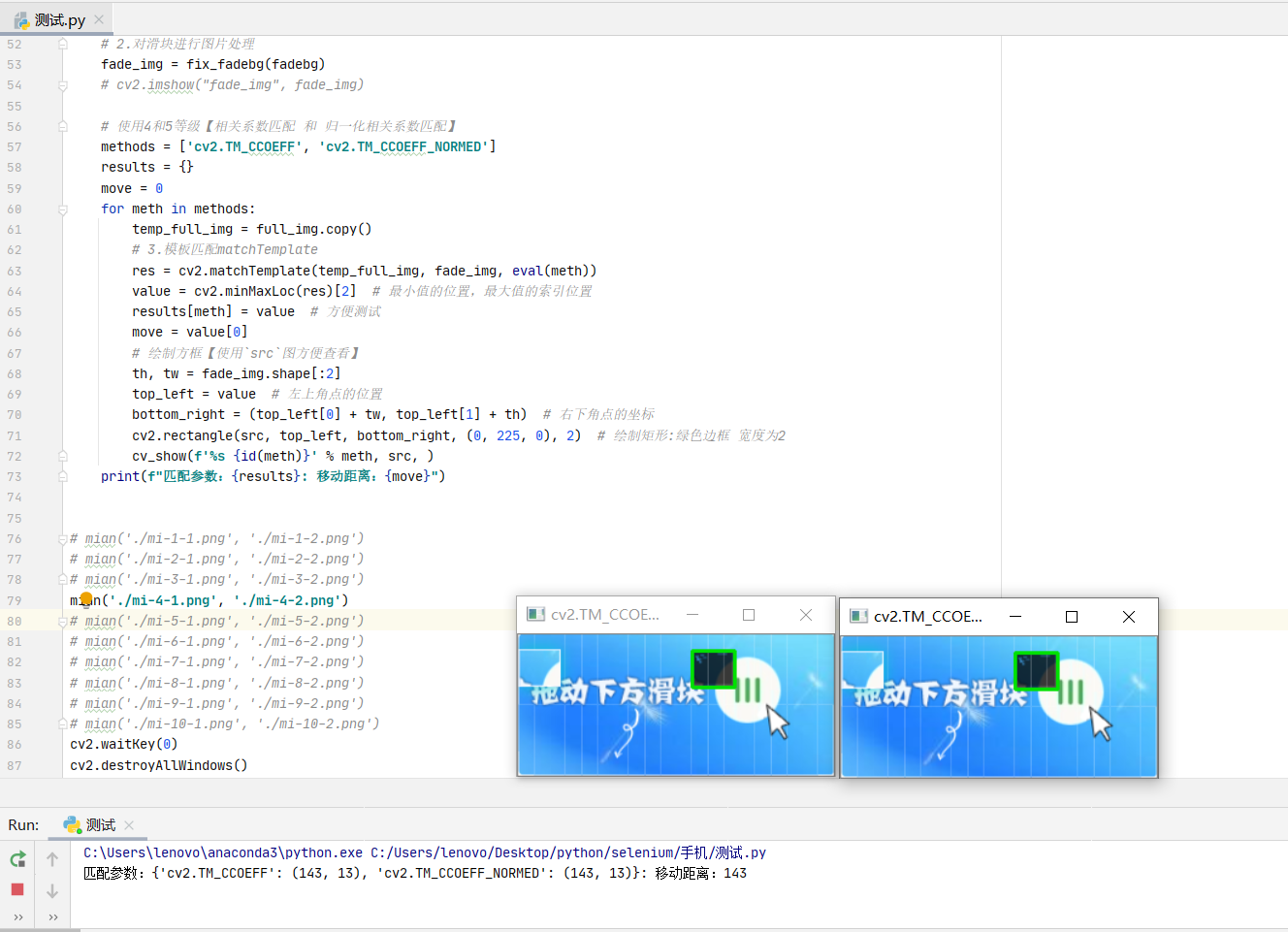Click the commented mian('./mi-5-1.png') line
Viewport: 1288px width, 932px height.
pos(217,621)
